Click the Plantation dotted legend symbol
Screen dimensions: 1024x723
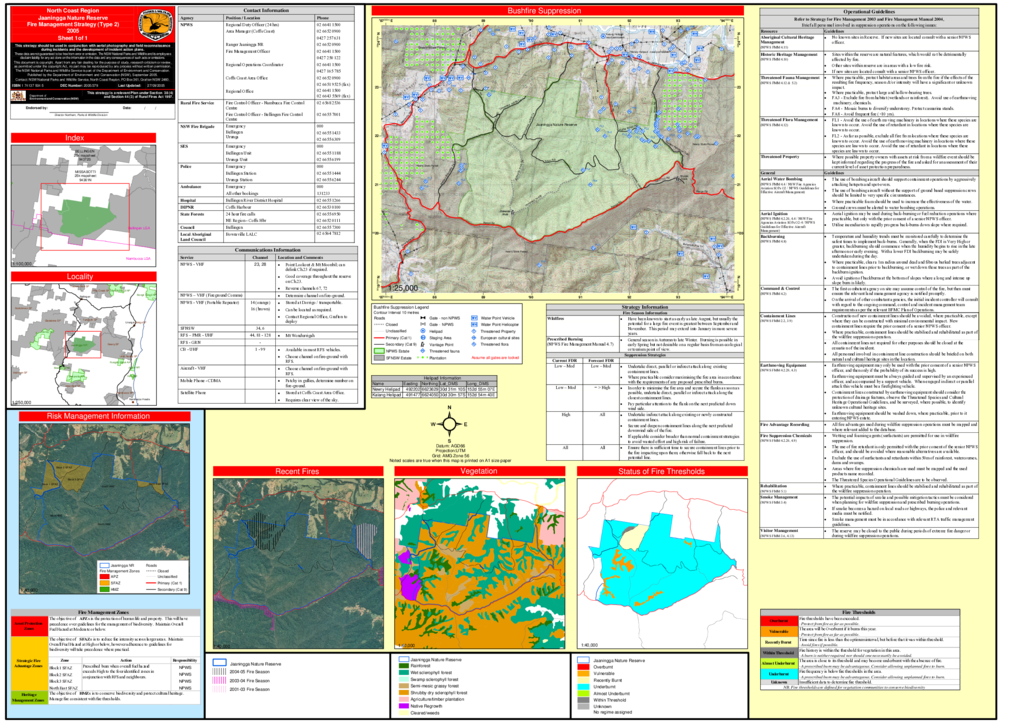tap(423, 357)
